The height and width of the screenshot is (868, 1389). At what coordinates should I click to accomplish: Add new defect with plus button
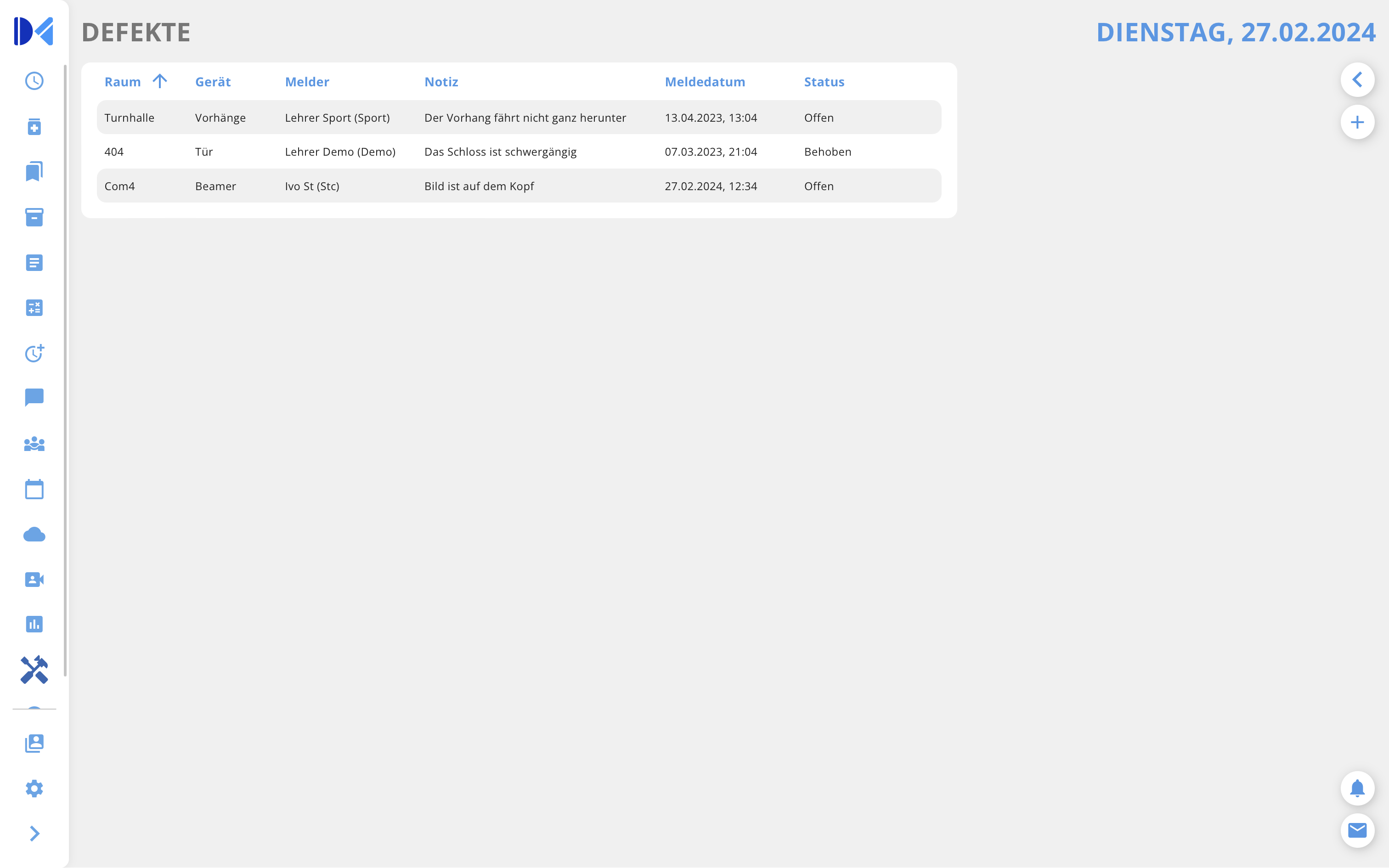pyautogui.click(x=1357, y=122)
